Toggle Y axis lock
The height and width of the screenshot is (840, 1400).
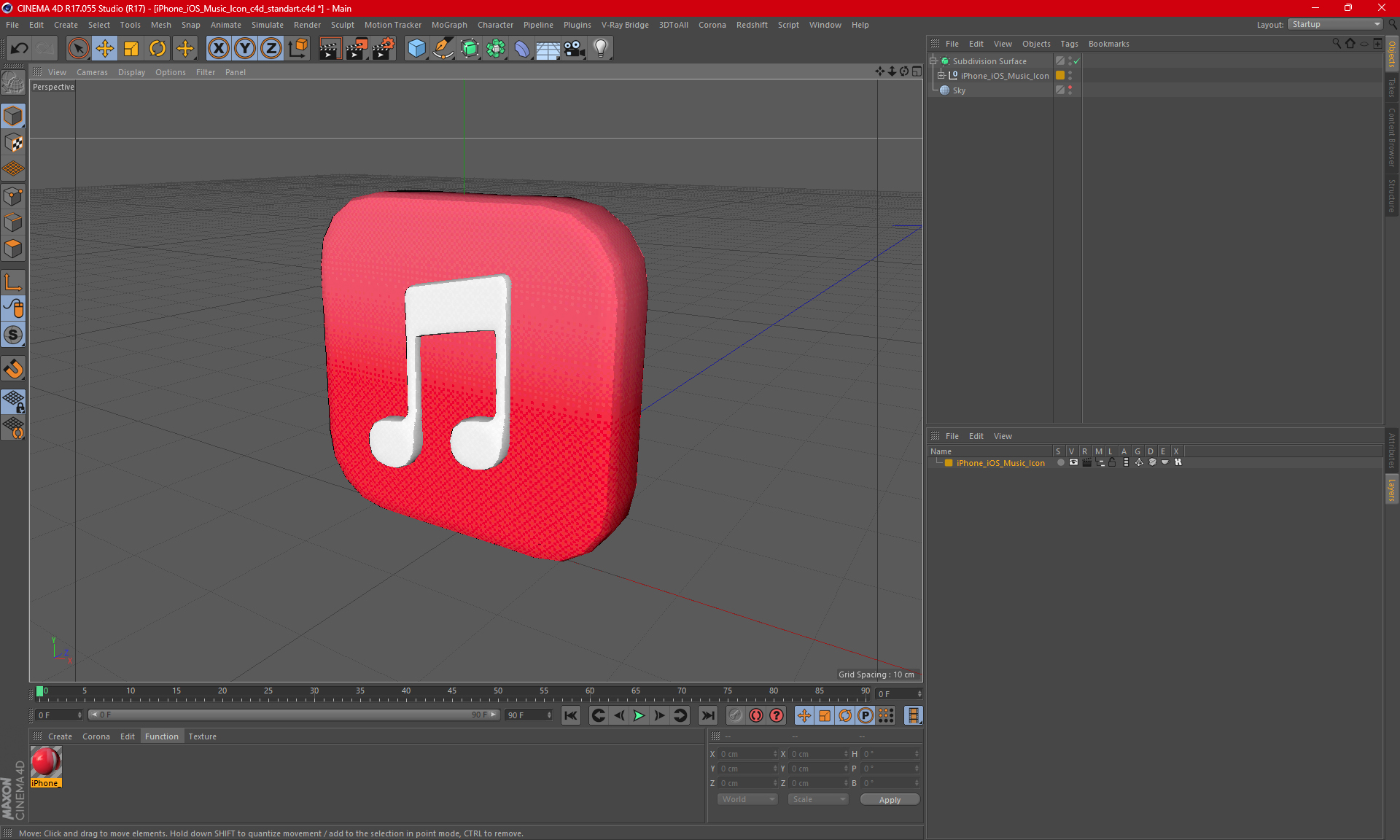click(245, 49)
